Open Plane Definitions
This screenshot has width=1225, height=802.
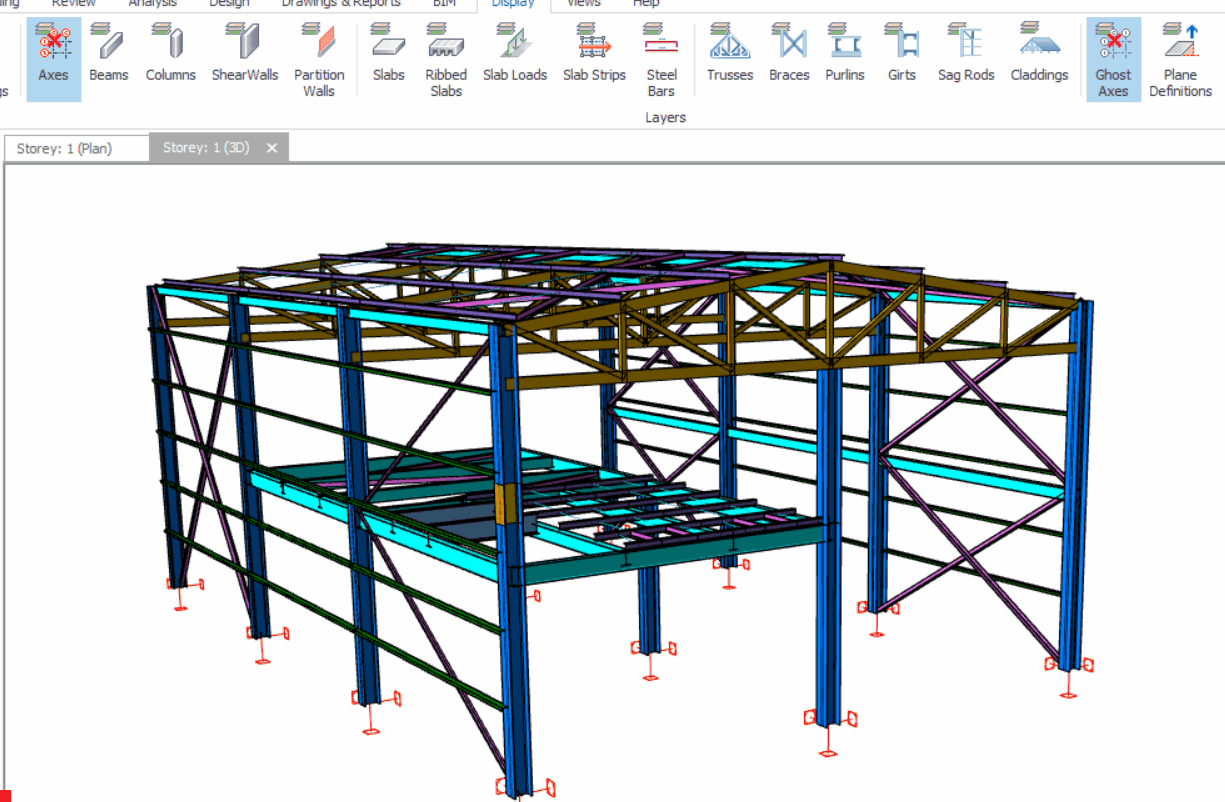coord(1180,58)
